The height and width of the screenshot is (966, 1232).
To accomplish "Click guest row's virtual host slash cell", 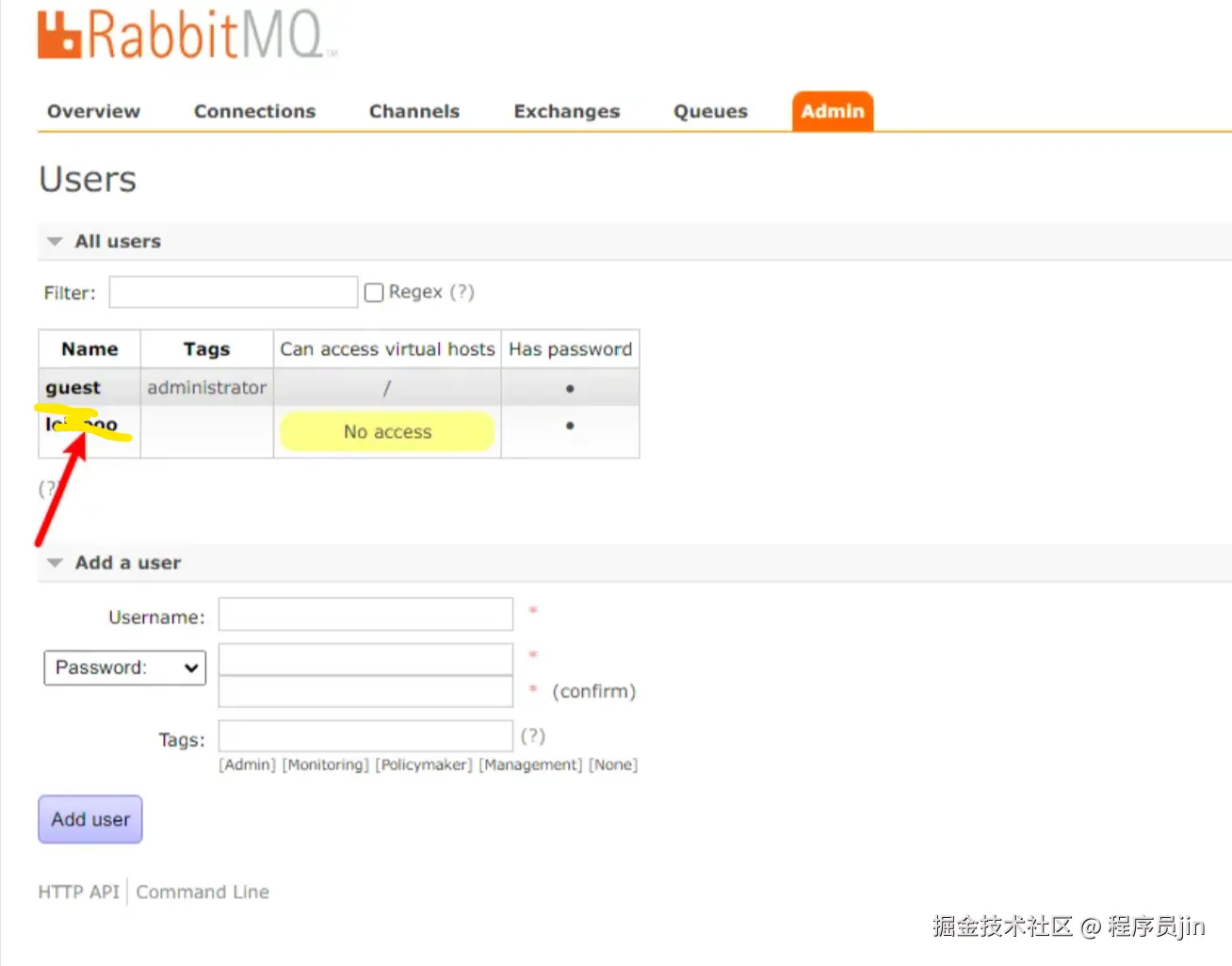I will tap(386, 388).
